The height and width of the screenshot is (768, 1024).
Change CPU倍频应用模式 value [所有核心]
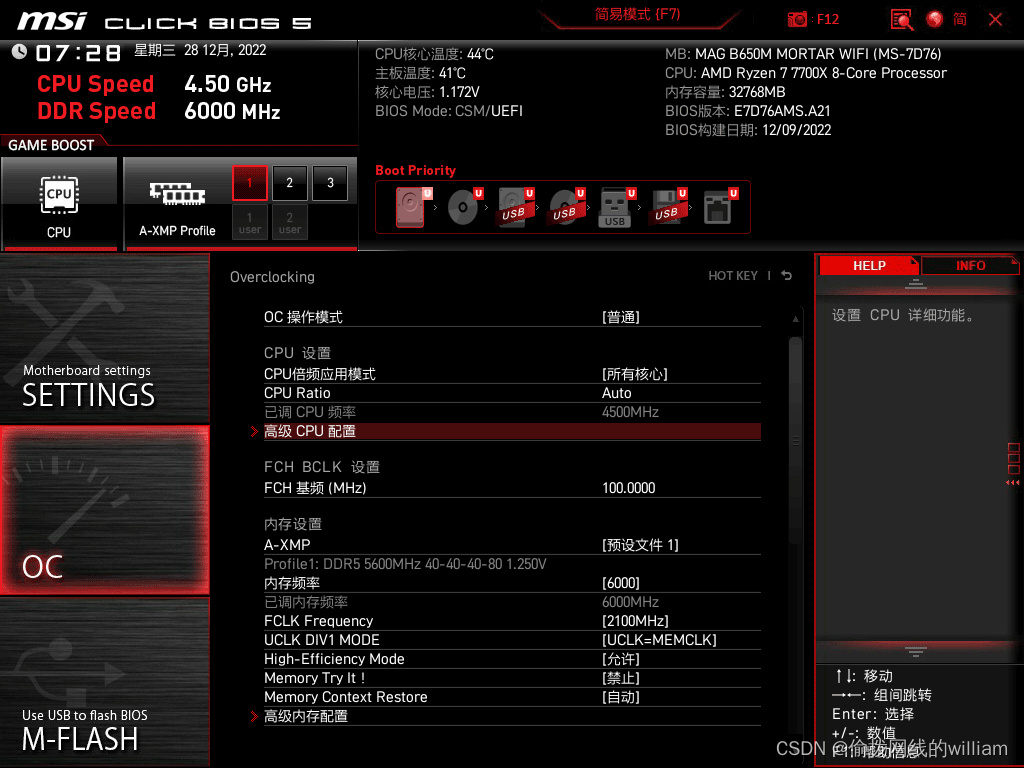(x=634, y=374)
